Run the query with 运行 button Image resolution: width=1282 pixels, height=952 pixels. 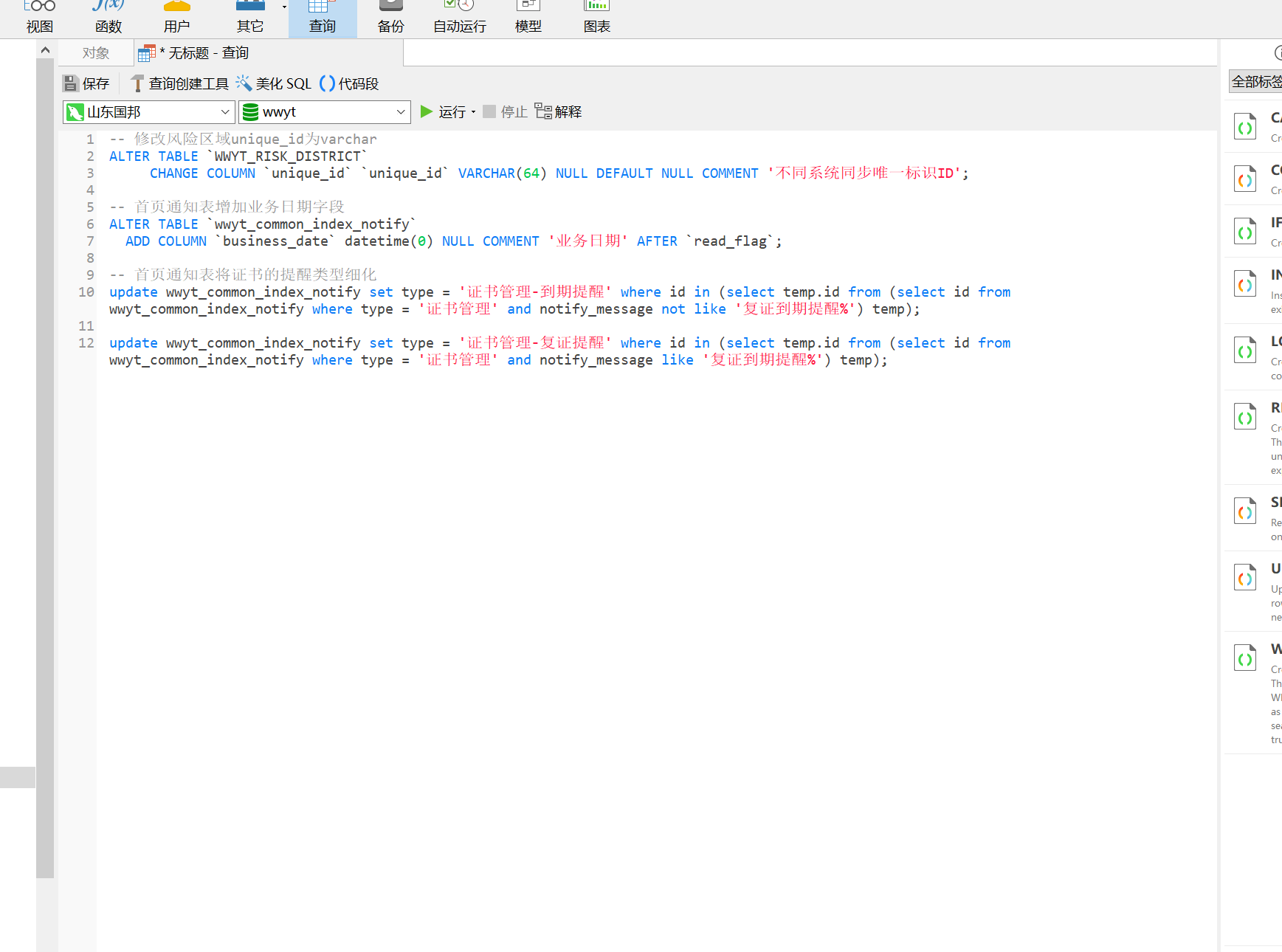pos(443,111)
